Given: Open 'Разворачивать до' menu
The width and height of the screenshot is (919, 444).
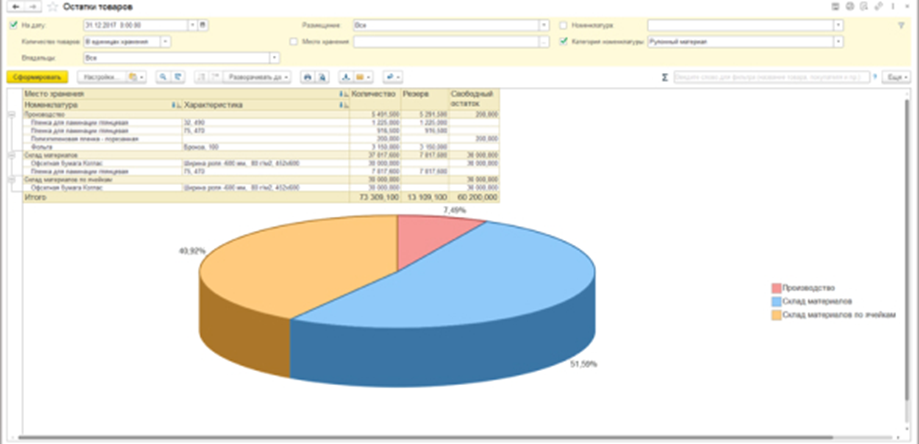Looking at the screenshot, I should [x=258, y=76].
